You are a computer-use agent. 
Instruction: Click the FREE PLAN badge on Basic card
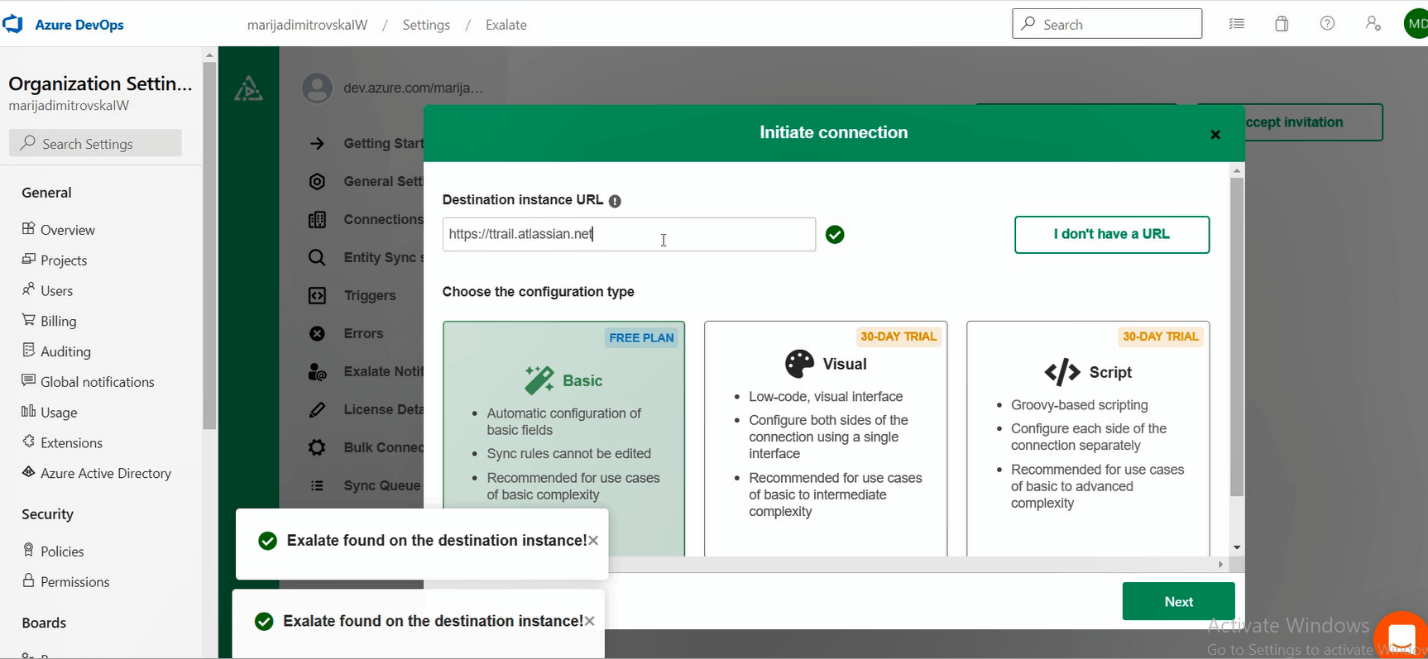tap(642, 338)
